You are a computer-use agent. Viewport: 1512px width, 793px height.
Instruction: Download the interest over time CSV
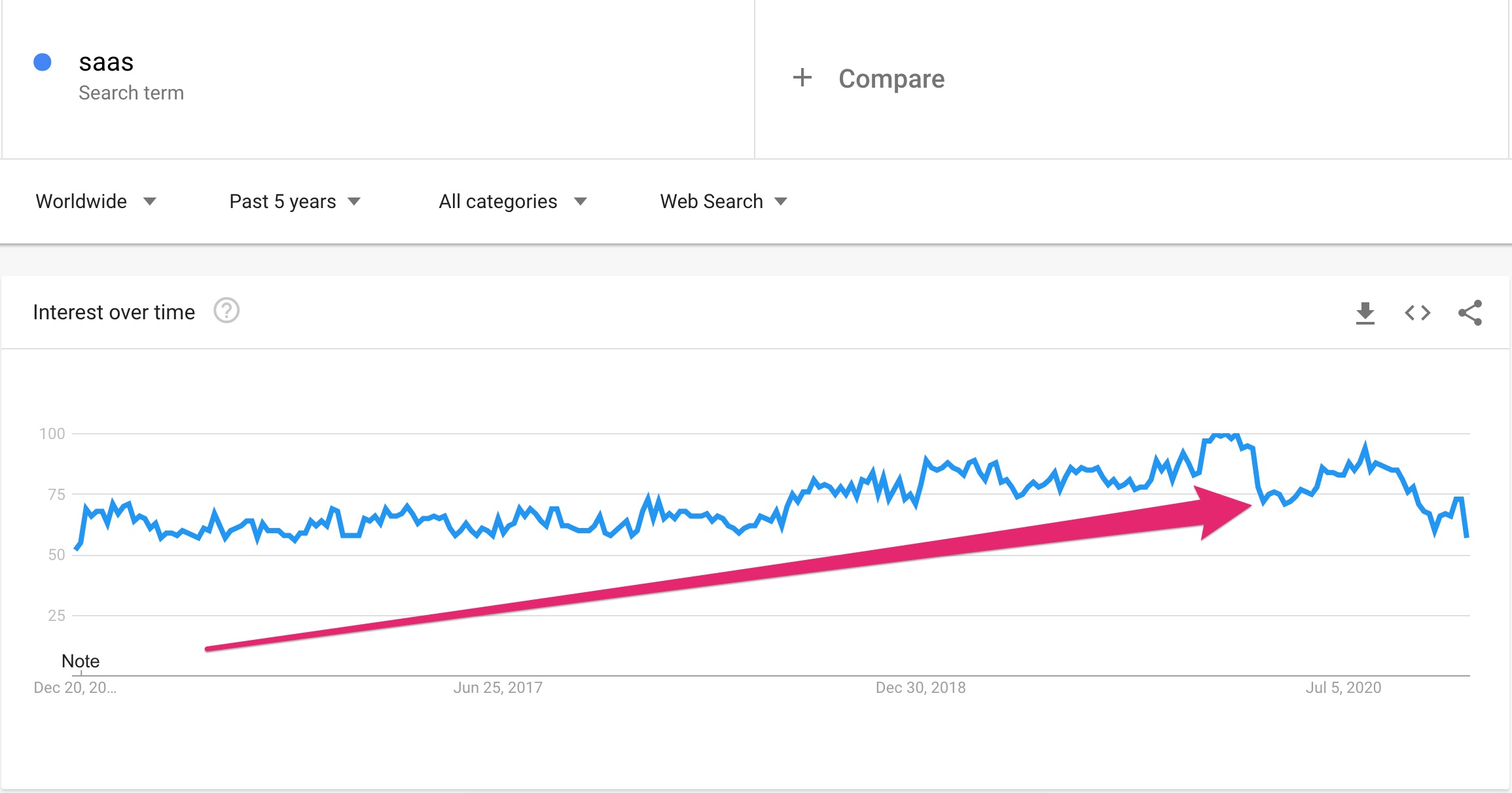(1365, 313)
